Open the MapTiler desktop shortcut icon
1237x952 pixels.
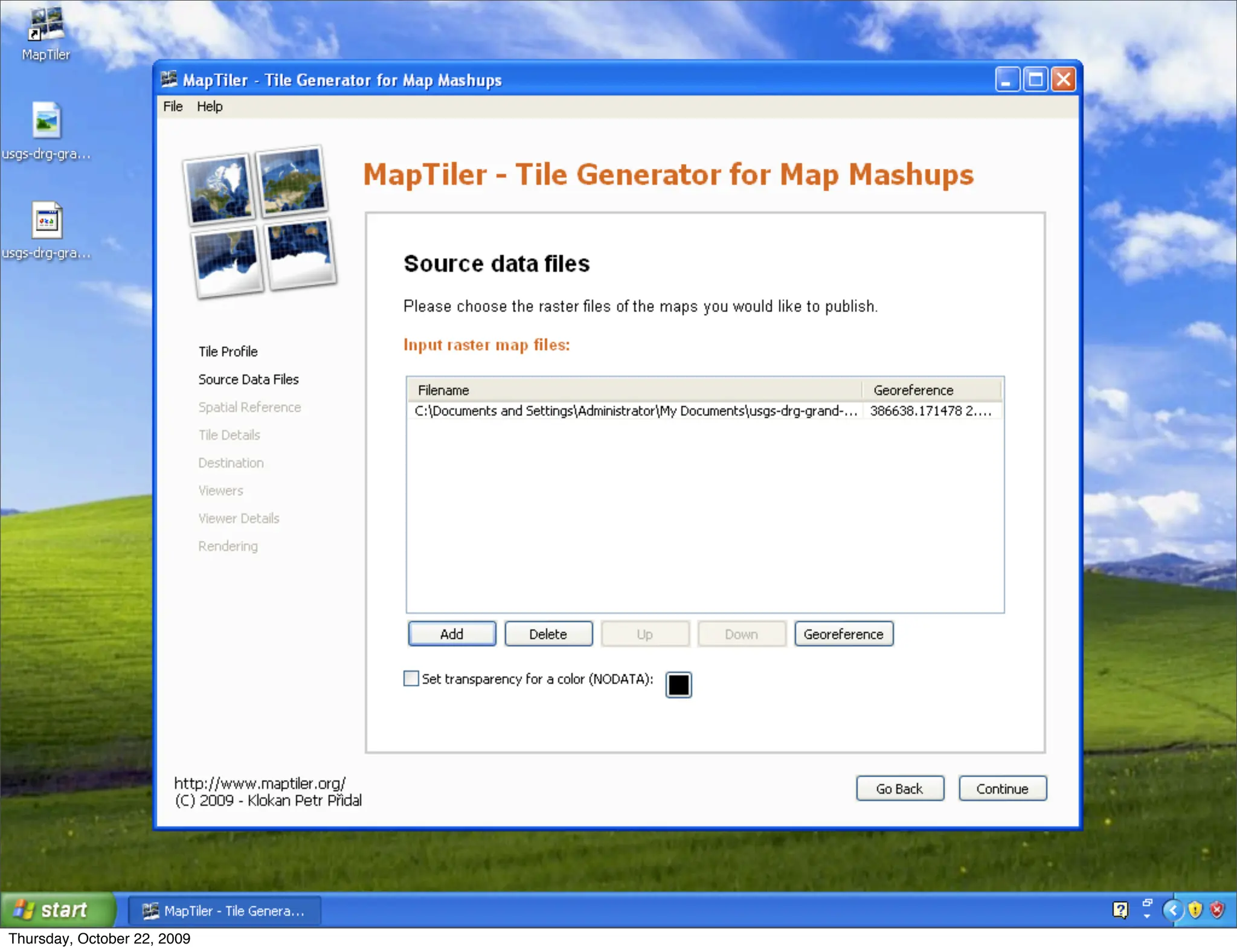pos(46,25)
